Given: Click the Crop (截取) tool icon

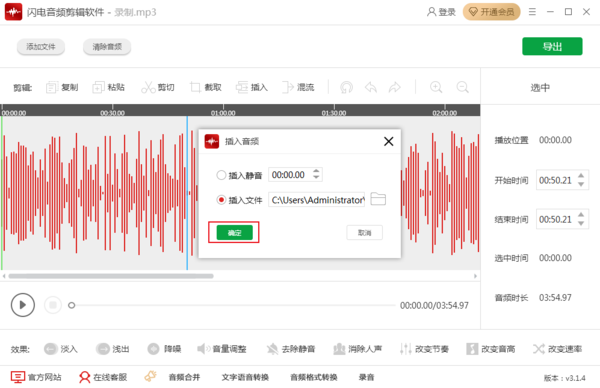Looking at the screenshot, I should coord(195,87).
